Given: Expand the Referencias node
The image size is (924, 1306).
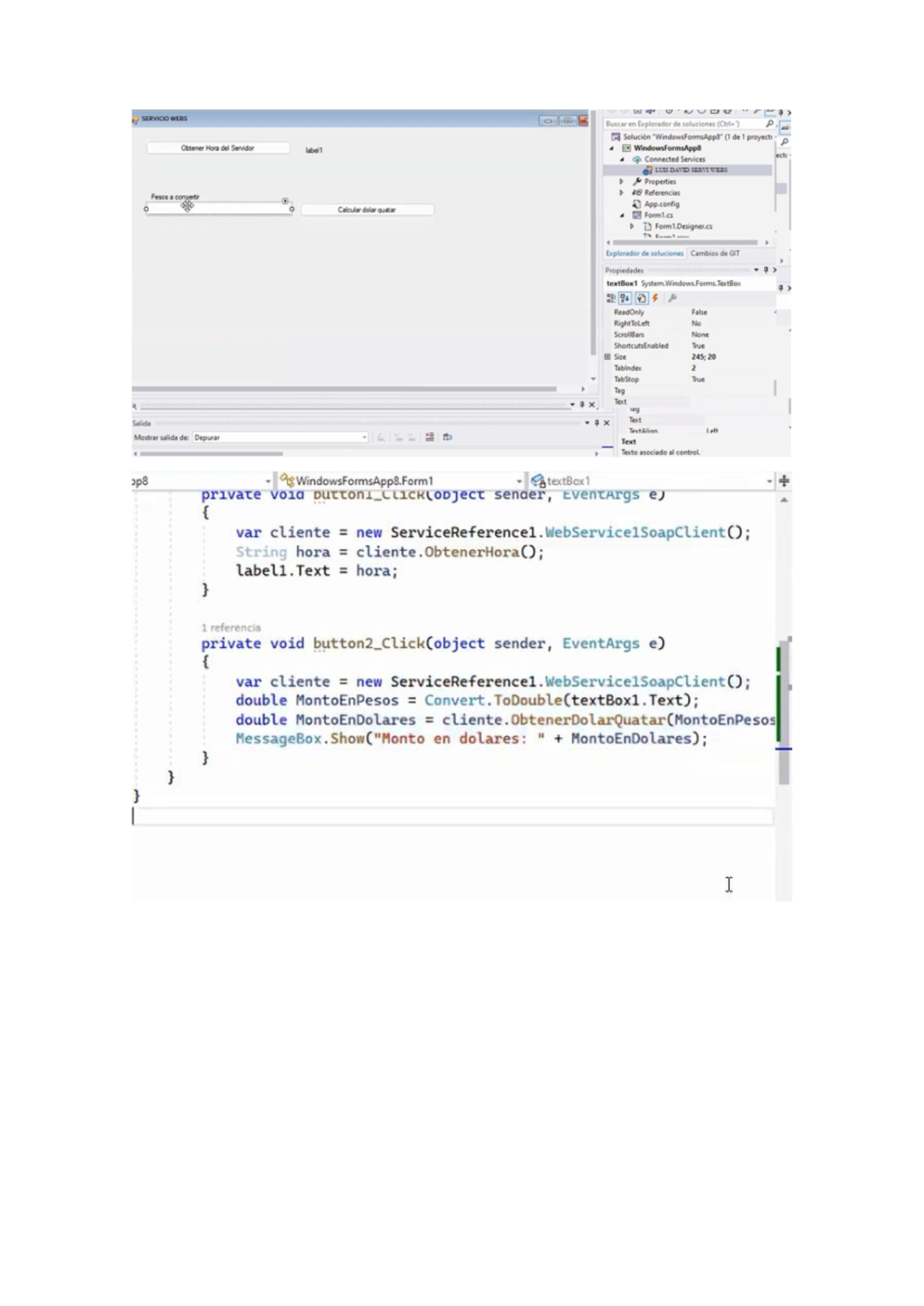Looking at the screenshot, I should [x=621, y=193].
